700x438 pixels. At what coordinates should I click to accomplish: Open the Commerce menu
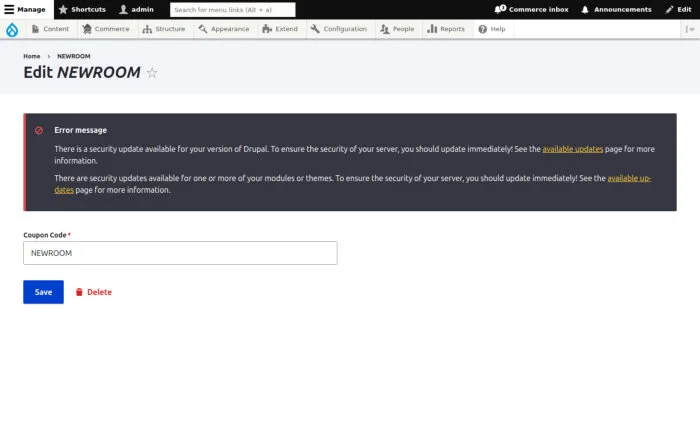106,29
